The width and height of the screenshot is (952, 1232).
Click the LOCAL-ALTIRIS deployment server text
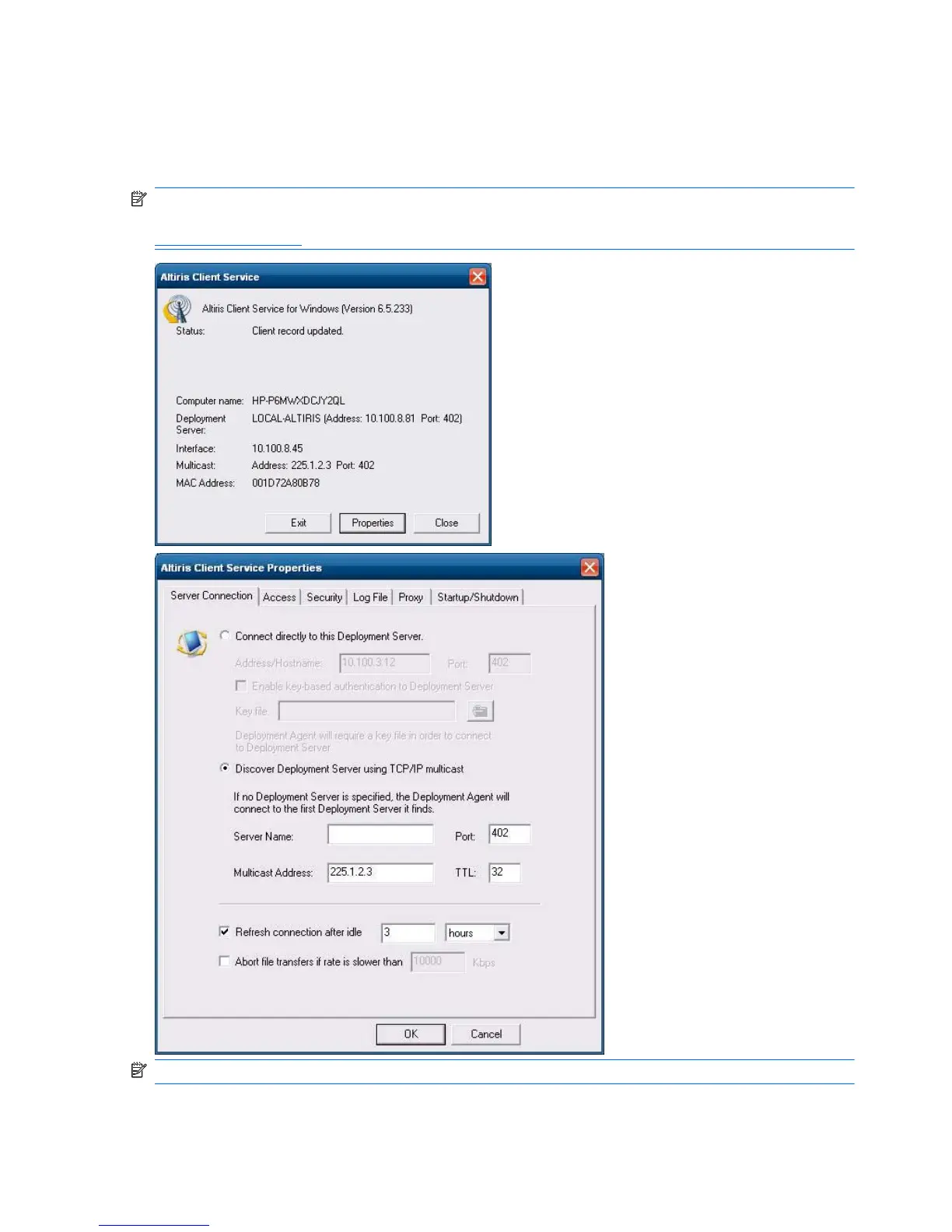coord(357,418)
